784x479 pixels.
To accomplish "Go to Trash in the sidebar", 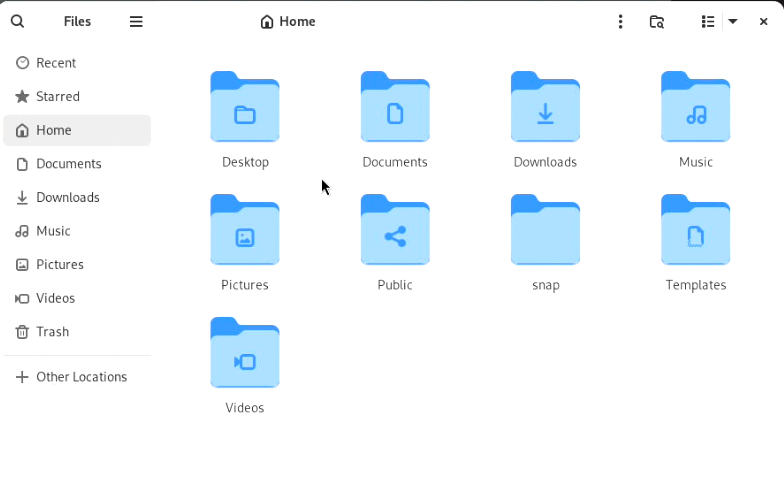I will (52, 332).
